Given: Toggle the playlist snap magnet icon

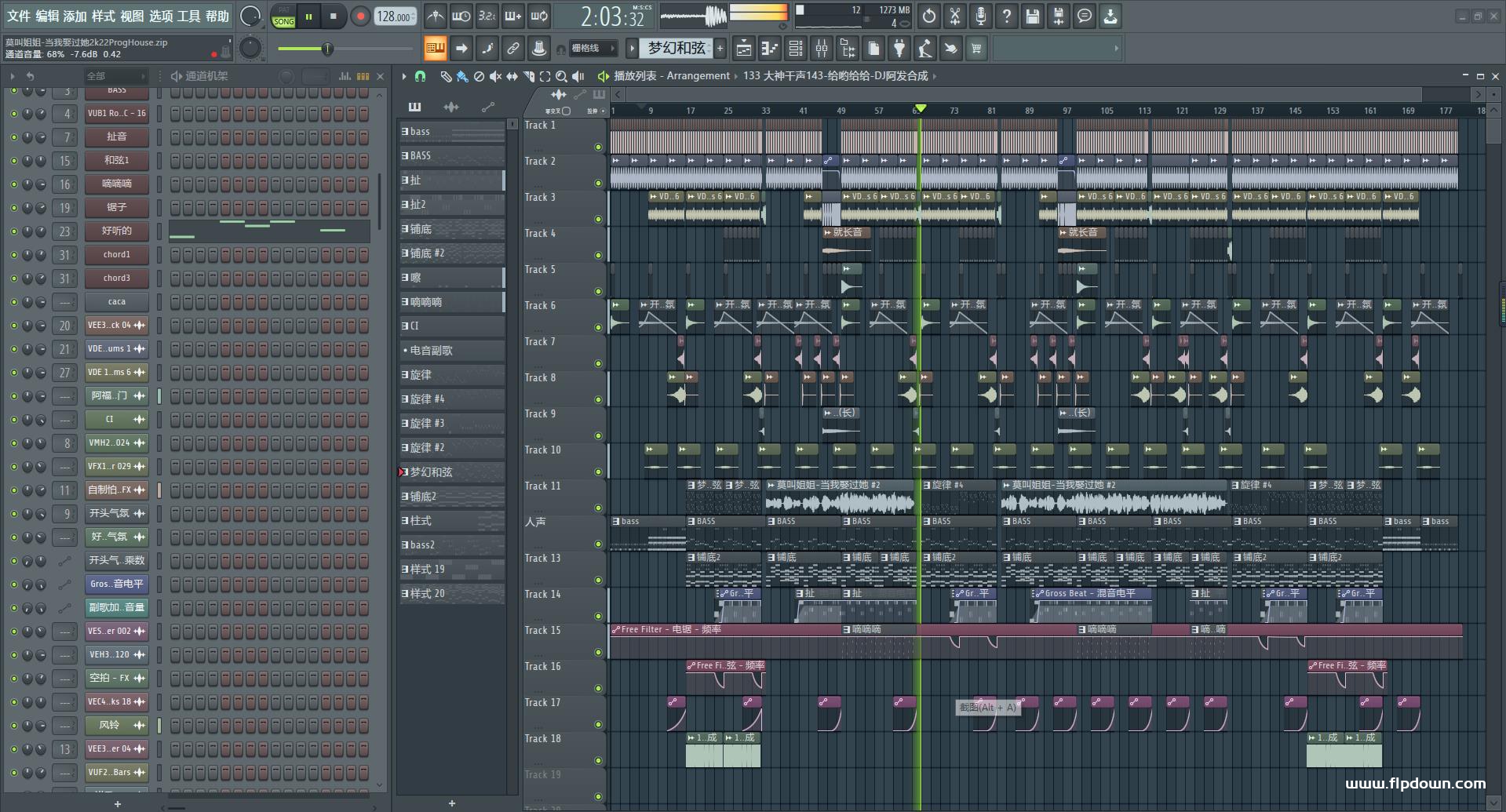Looking at the screenshot, I should (420, 76).
